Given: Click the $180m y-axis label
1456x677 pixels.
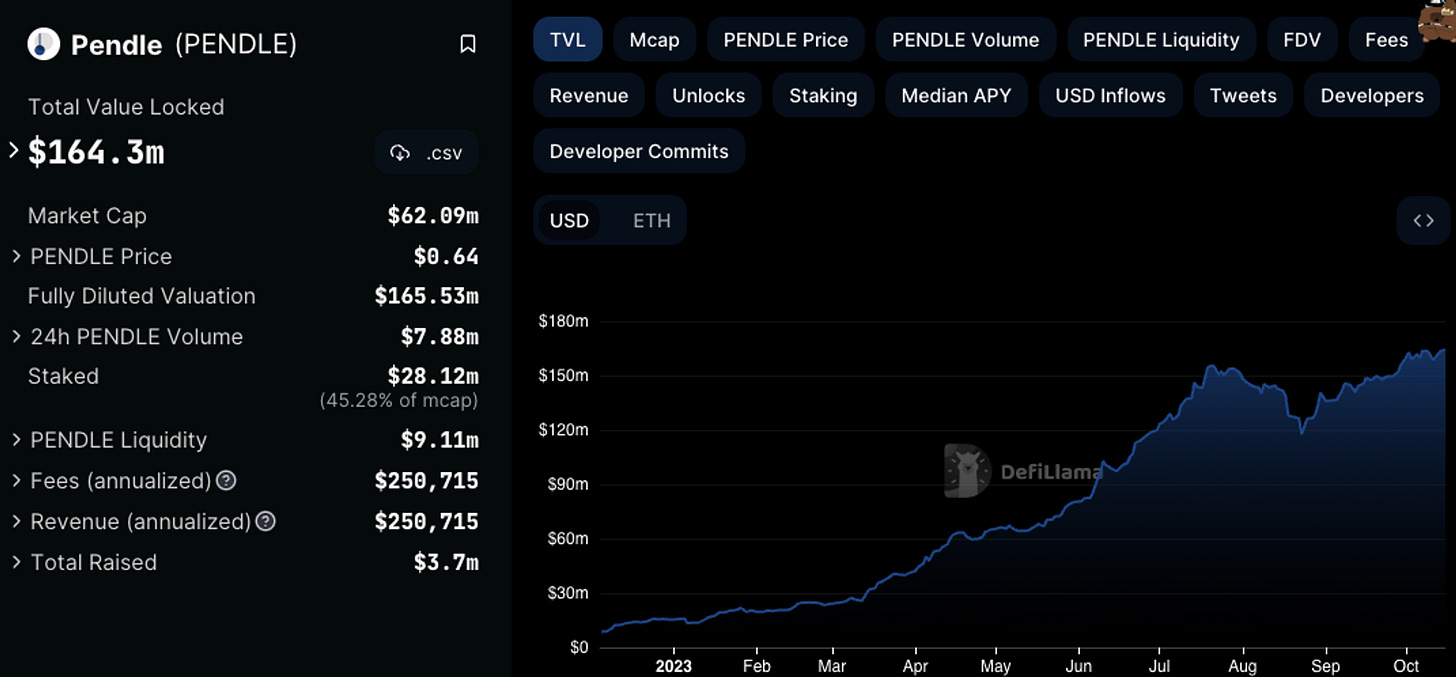Looking at the screenshot, I should 563,322.
